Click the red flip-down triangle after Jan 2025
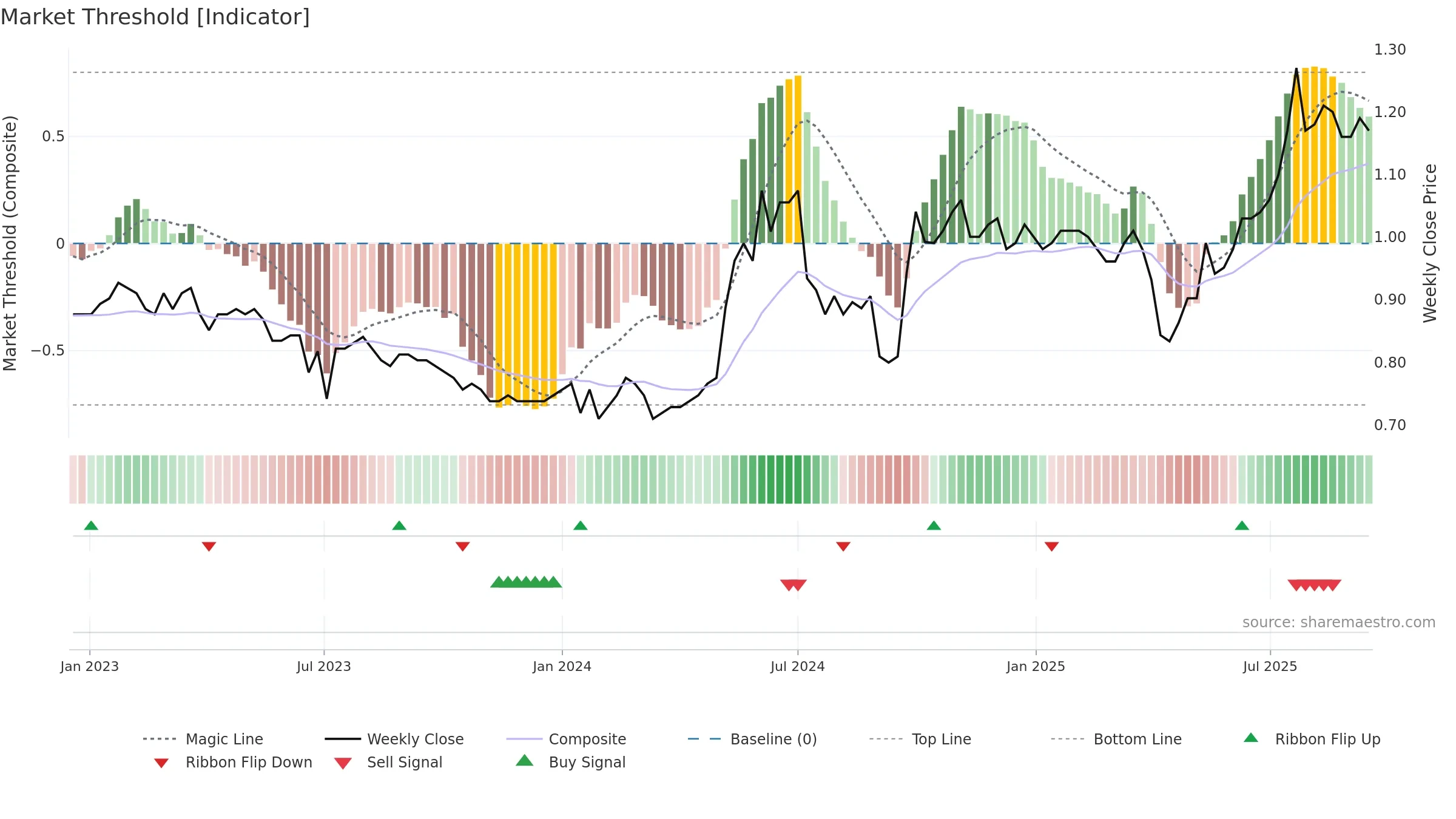 point(1052,547)
